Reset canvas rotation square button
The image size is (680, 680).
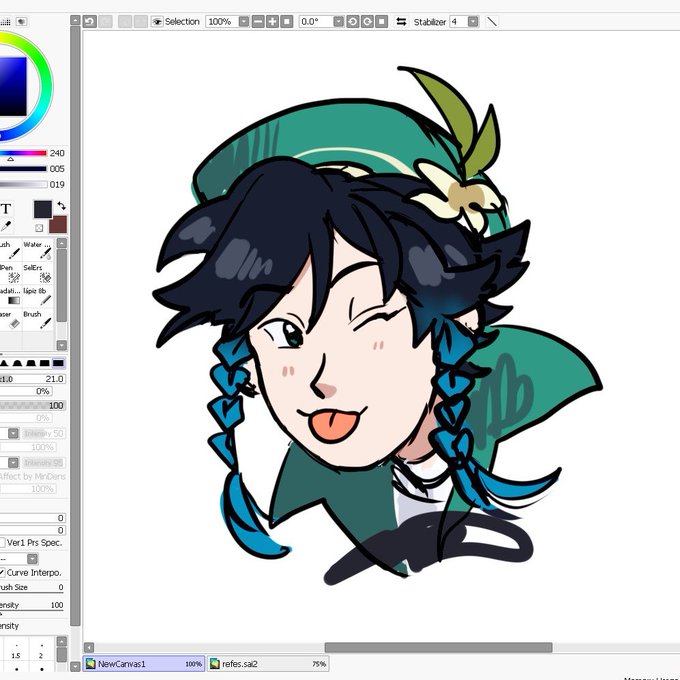[381, 22]
